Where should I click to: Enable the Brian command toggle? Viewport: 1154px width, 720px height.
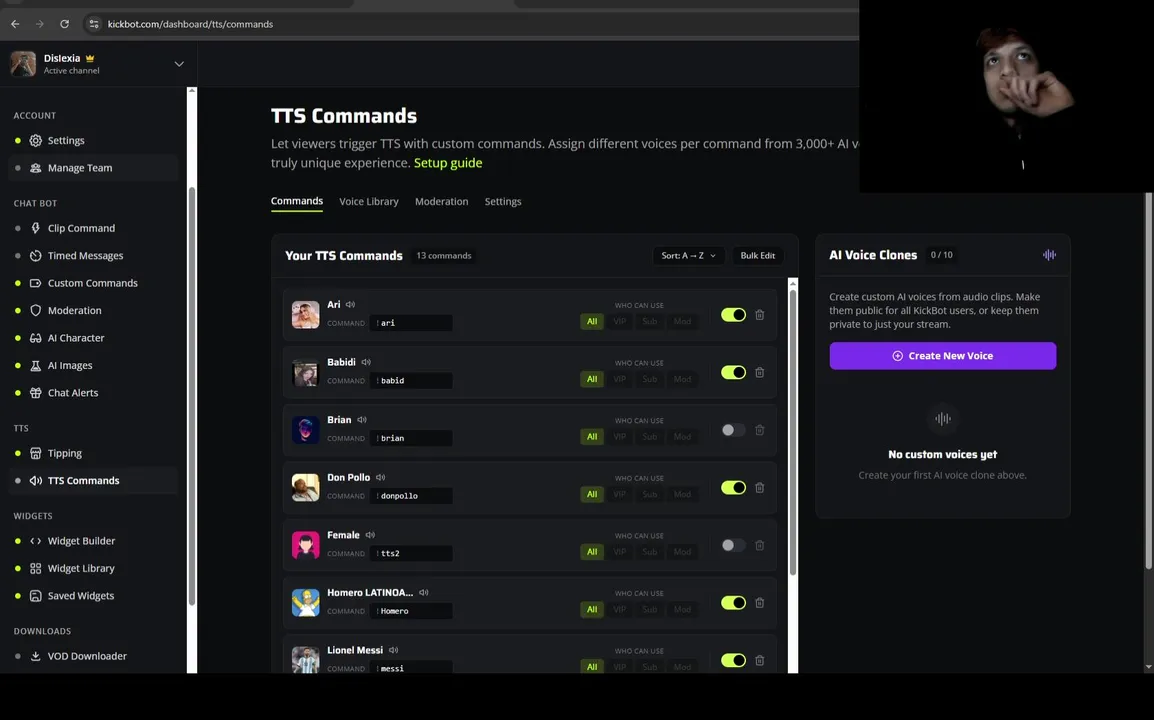click(733, 430)
